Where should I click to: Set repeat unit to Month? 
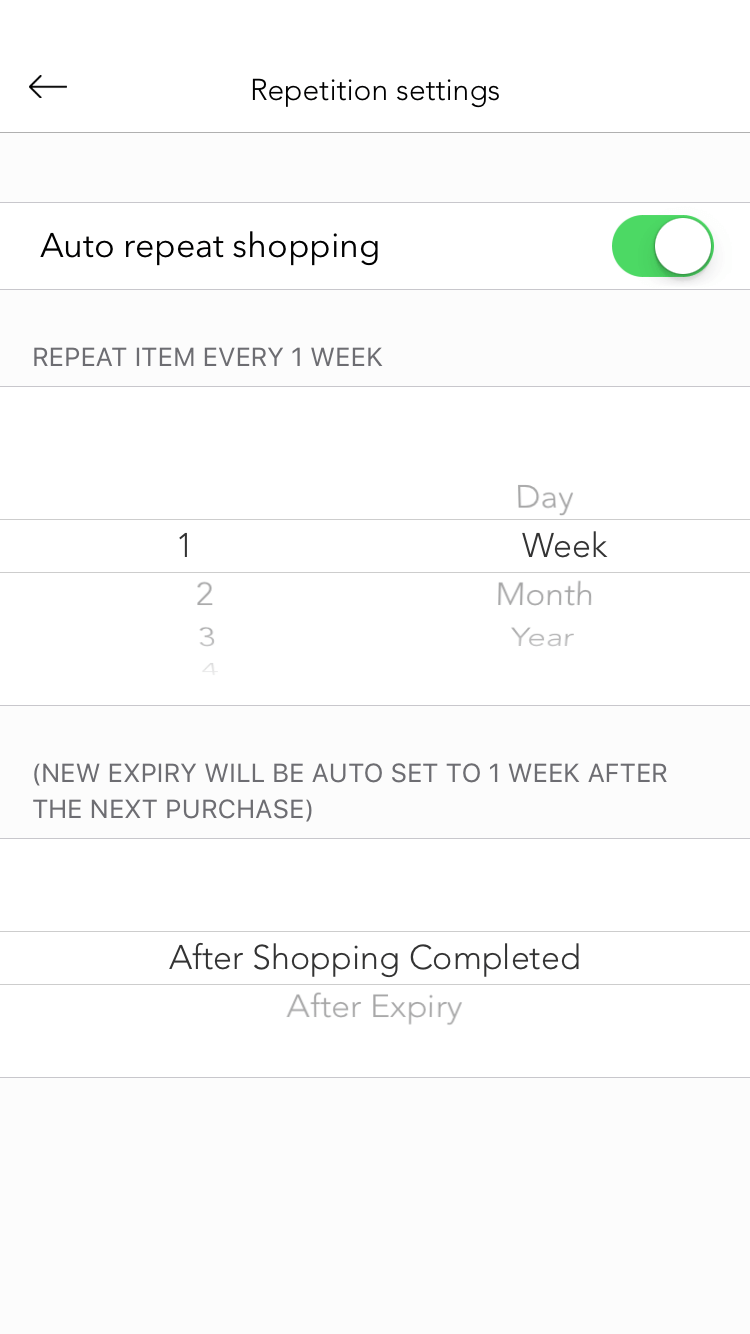544,595
